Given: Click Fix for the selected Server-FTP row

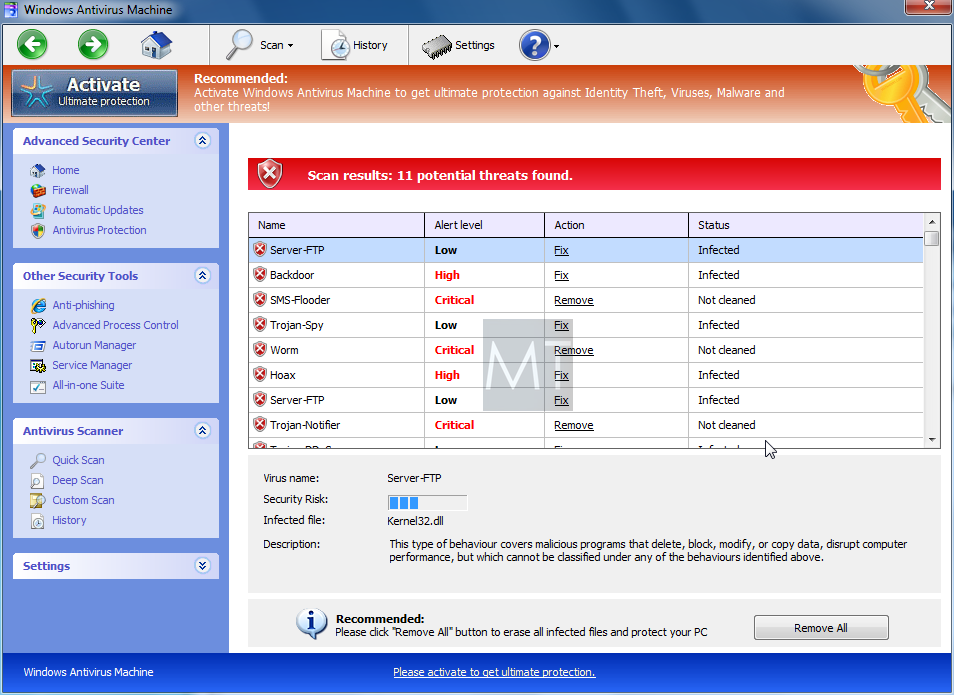Looking at the screenshot, I should [561, 251].
